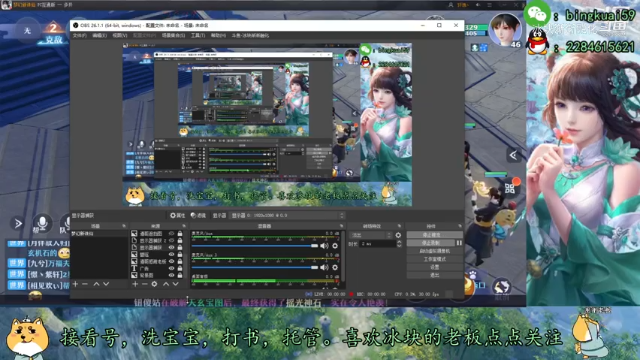This screenshot has width=640, height=360.
Task: Add a new scene with plus icon
Action: pos(75,284)
